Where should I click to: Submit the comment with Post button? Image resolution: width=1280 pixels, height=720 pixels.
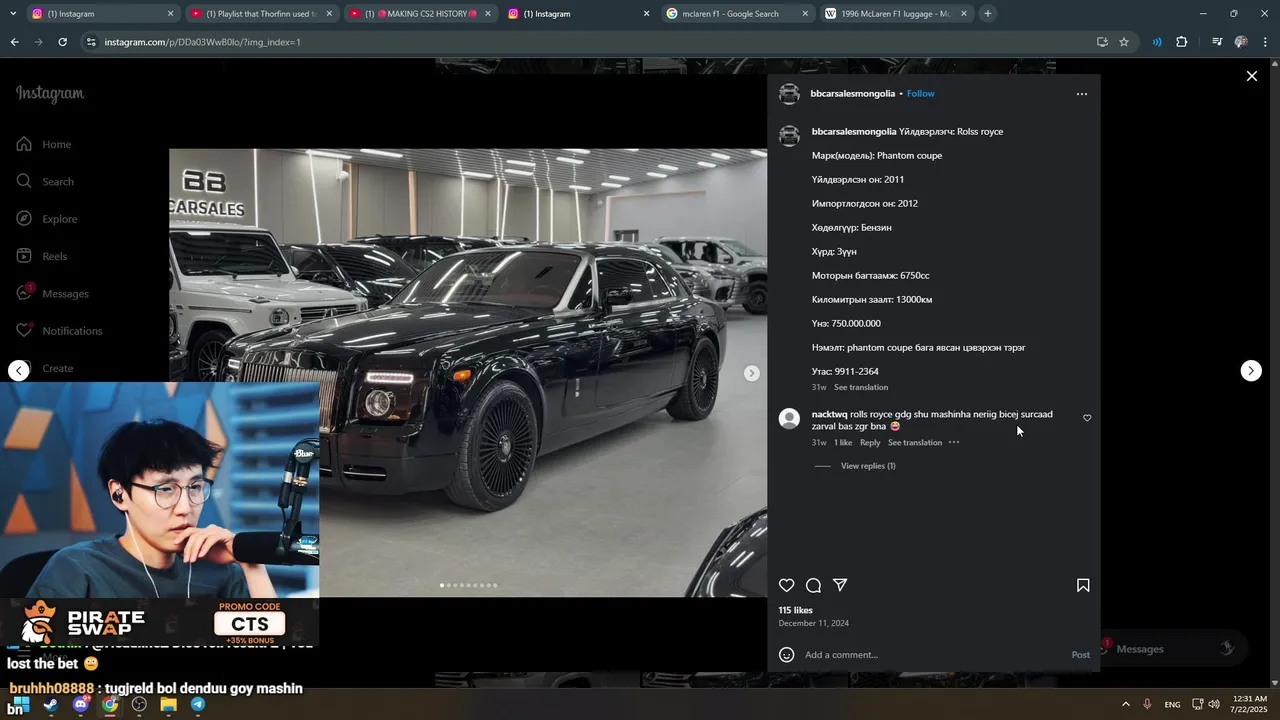1081,655
